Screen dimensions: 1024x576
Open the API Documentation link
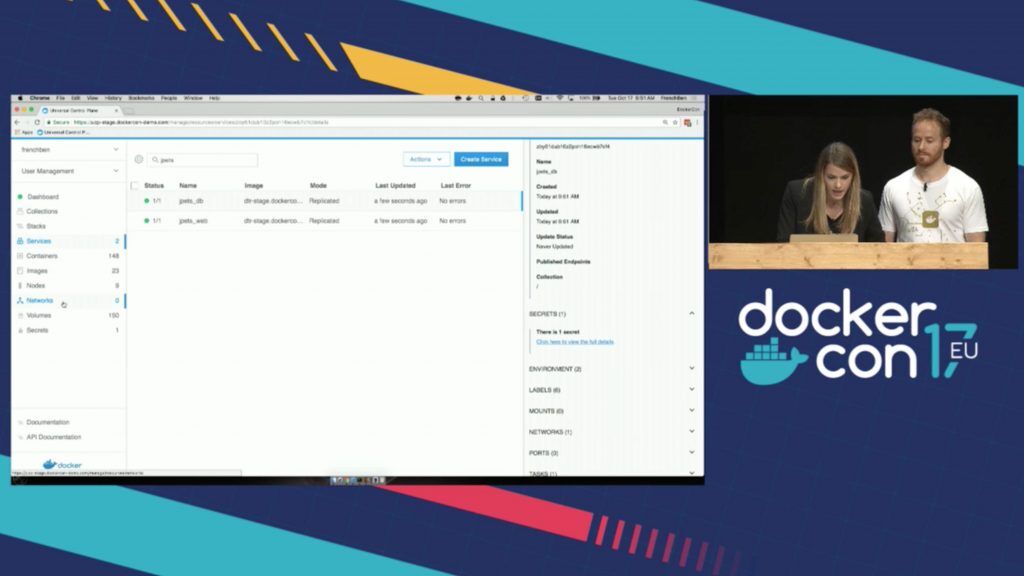click(54, 438)
